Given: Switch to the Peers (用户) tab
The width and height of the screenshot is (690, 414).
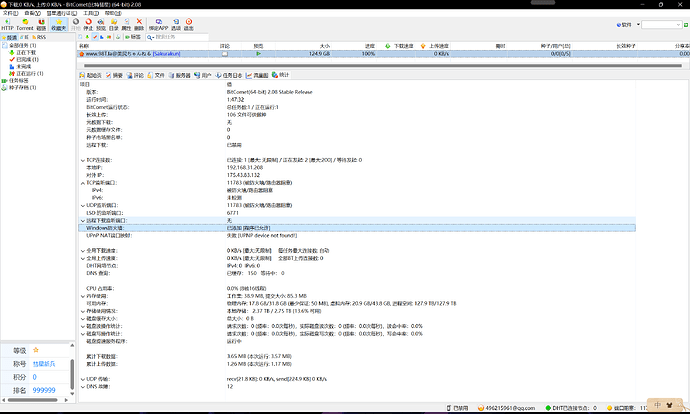Looking at the screenshot, I should pos(203,75).
